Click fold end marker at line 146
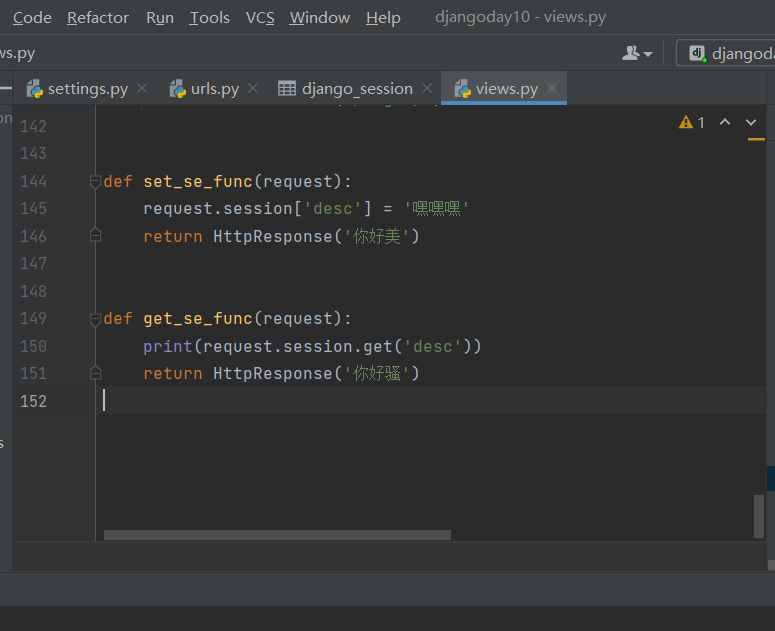 click(95, 236)
